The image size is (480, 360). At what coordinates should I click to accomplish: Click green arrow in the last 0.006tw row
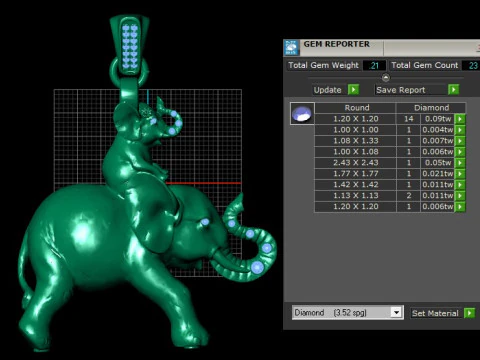click(460, 207)
